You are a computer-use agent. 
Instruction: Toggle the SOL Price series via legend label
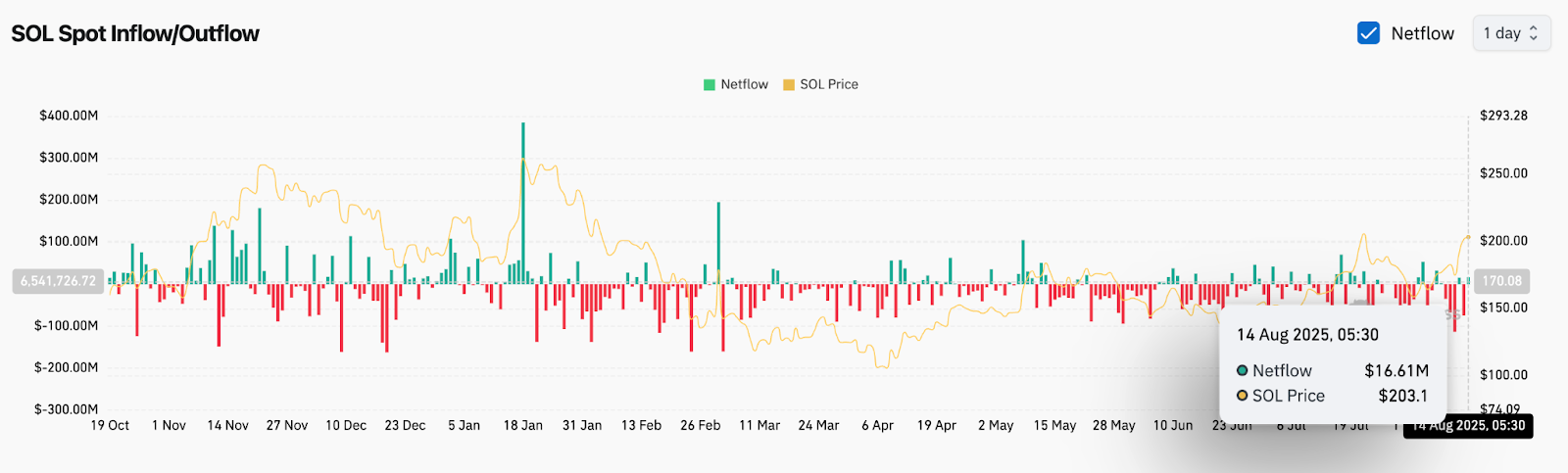pos(828,85)
